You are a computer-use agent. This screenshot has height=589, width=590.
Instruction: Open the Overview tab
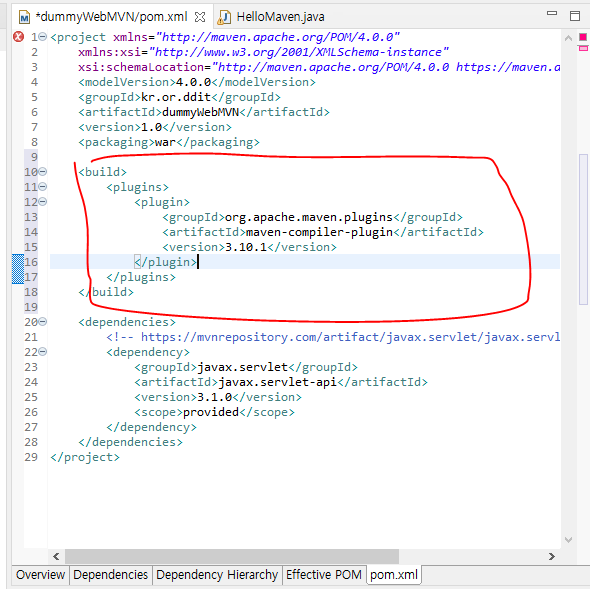coord(40,575)
